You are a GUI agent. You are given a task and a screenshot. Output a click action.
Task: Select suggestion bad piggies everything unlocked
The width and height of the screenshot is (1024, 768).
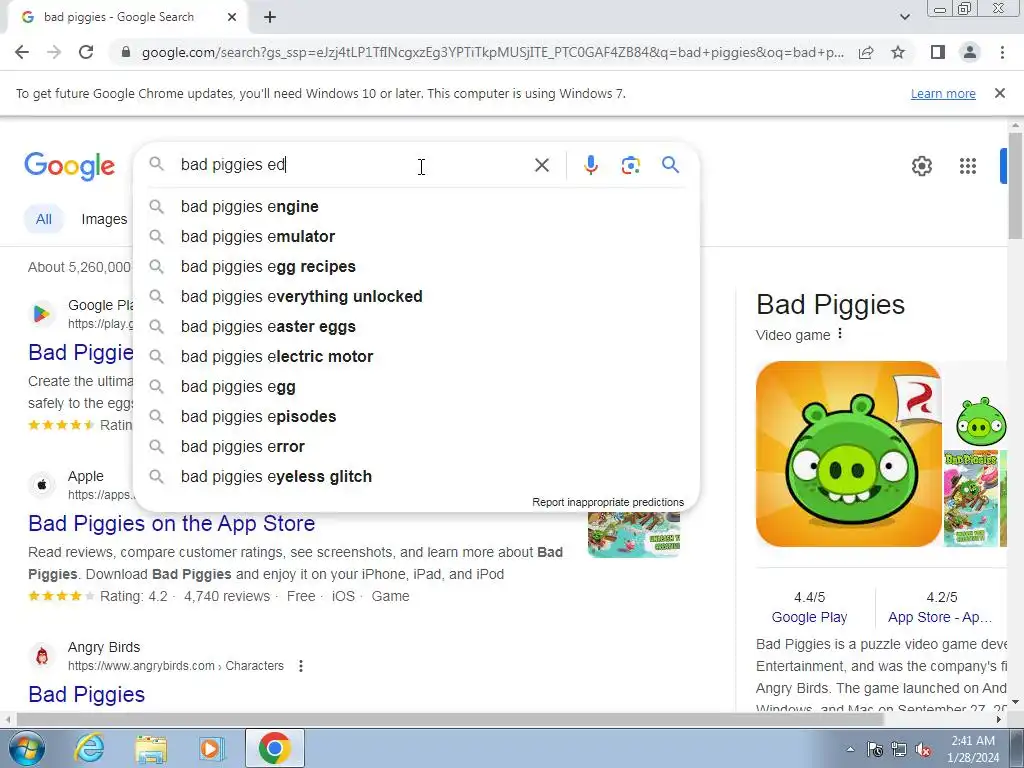click(x=416, y=296)
